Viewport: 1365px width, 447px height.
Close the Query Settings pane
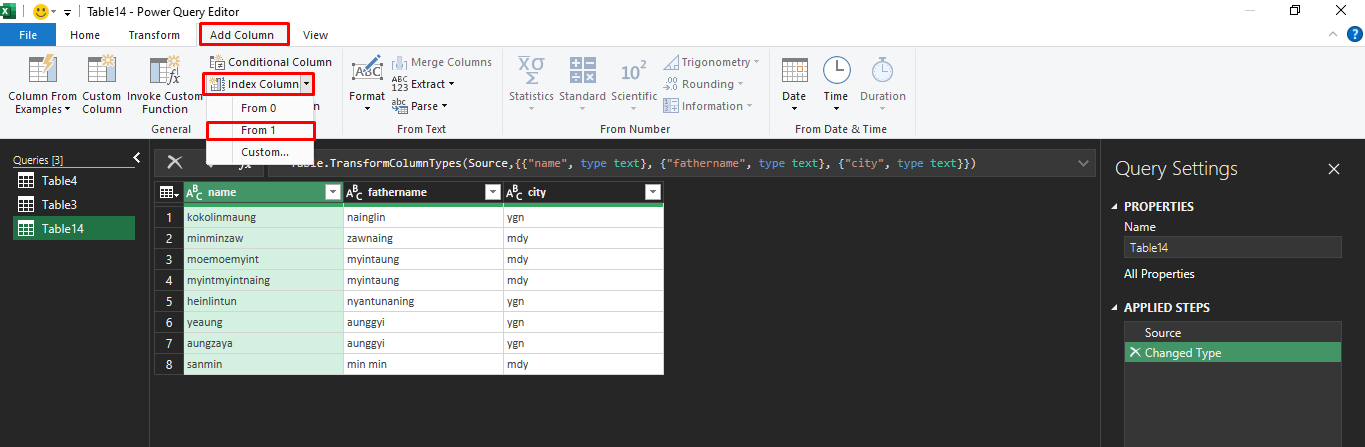[x=1334, y=169]
